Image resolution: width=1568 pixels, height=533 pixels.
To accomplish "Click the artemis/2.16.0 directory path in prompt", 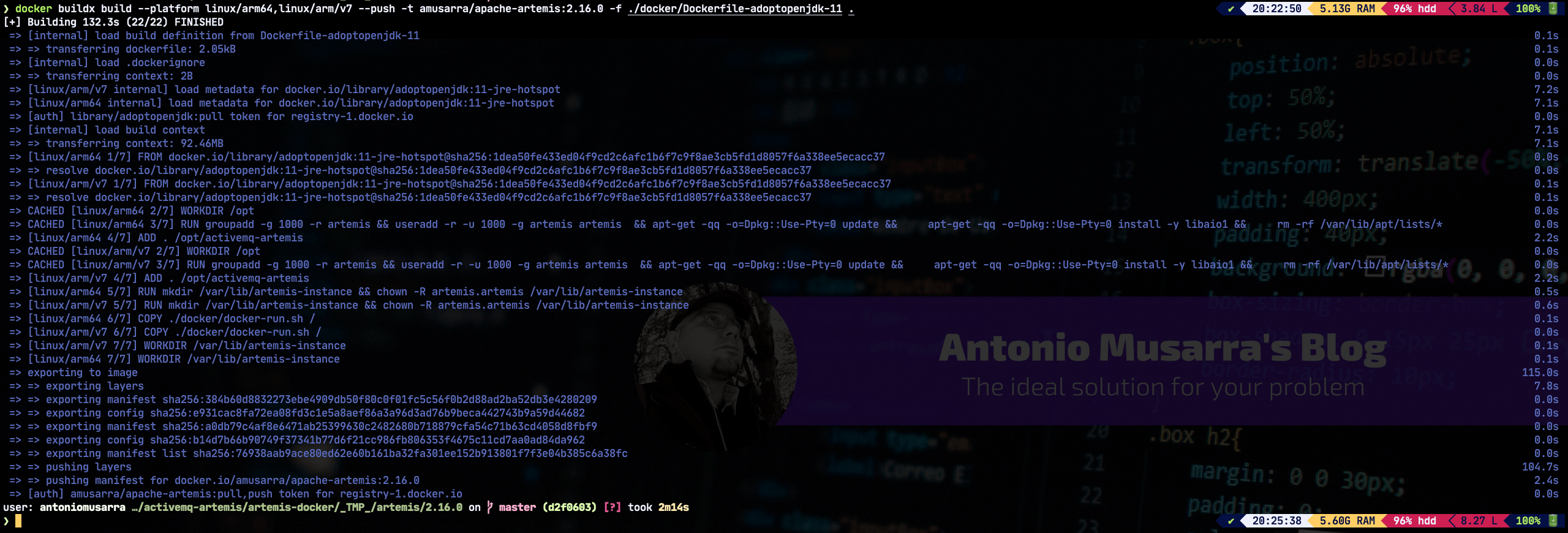I will coord(297,507).
